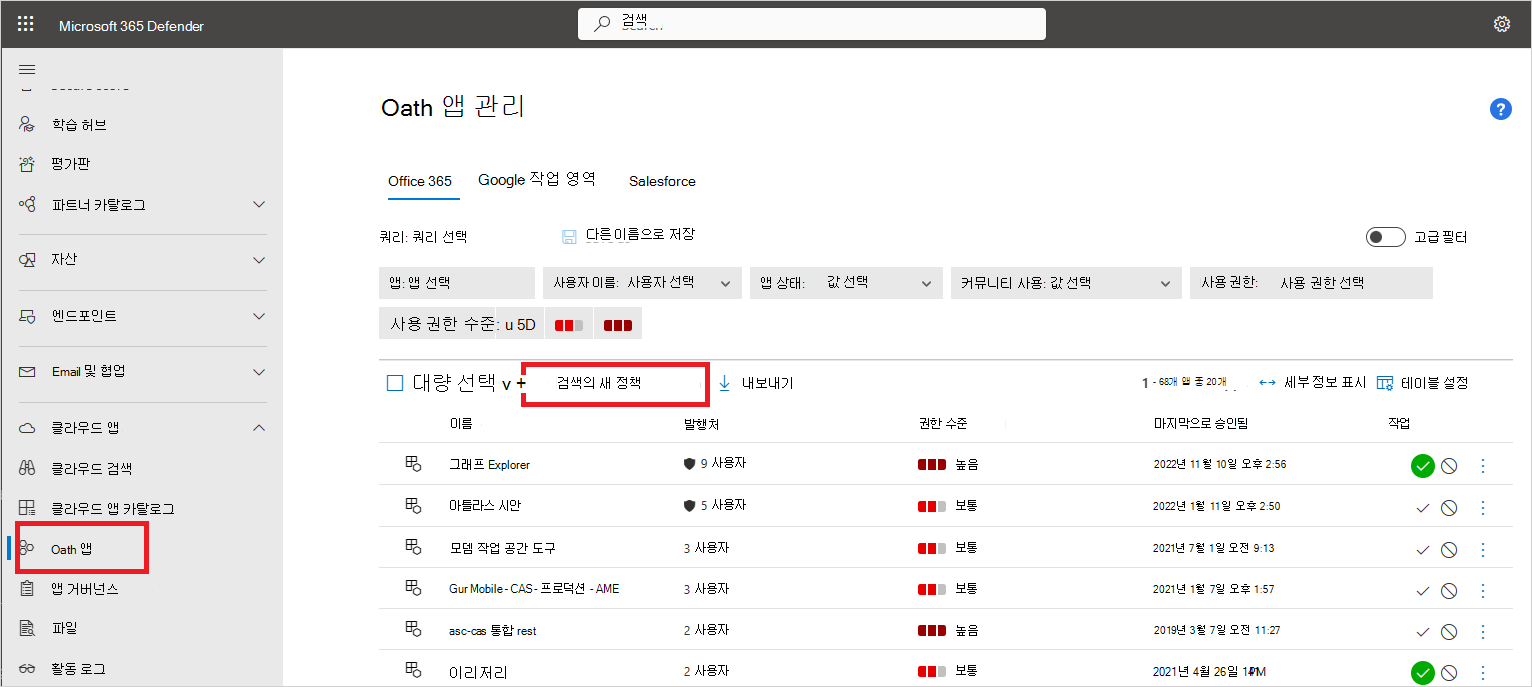Expand the 엔드포인트 section chevron
This screenshot has width=1532, height=687.
tap(259, 316)
